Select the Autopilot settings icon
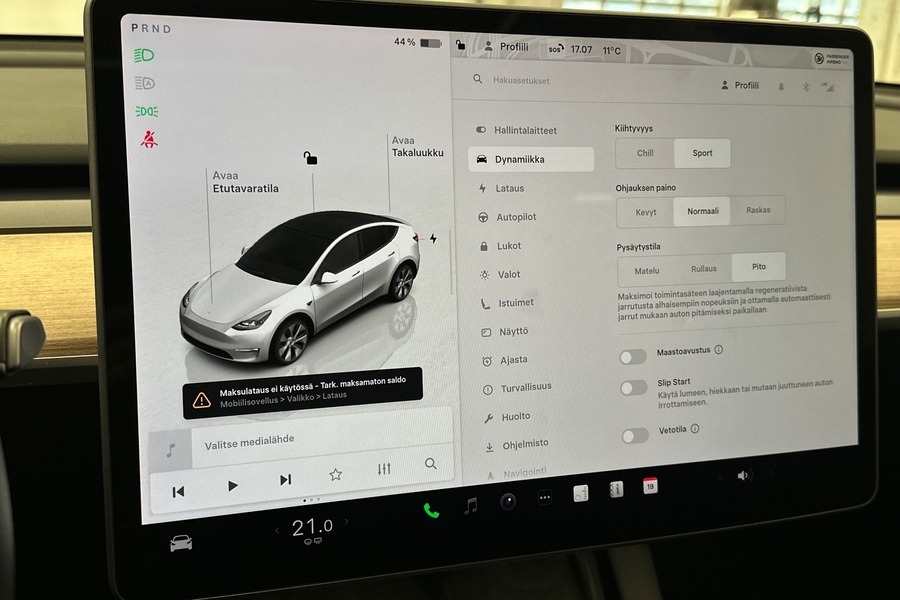900x600 pixels. click(484, 216)
